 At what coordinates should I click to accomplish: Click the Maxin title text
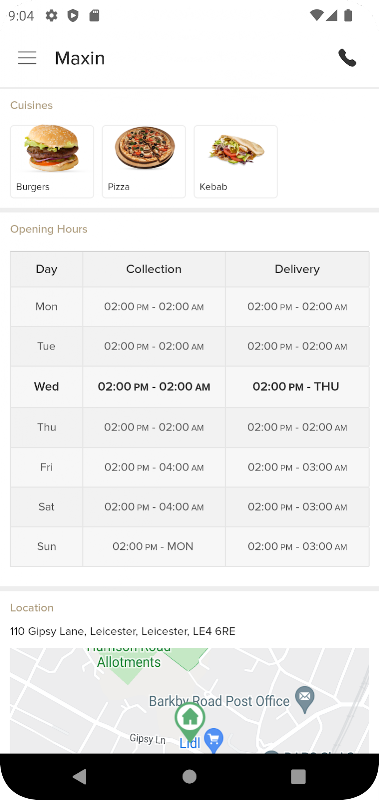[x=80, y=58]
